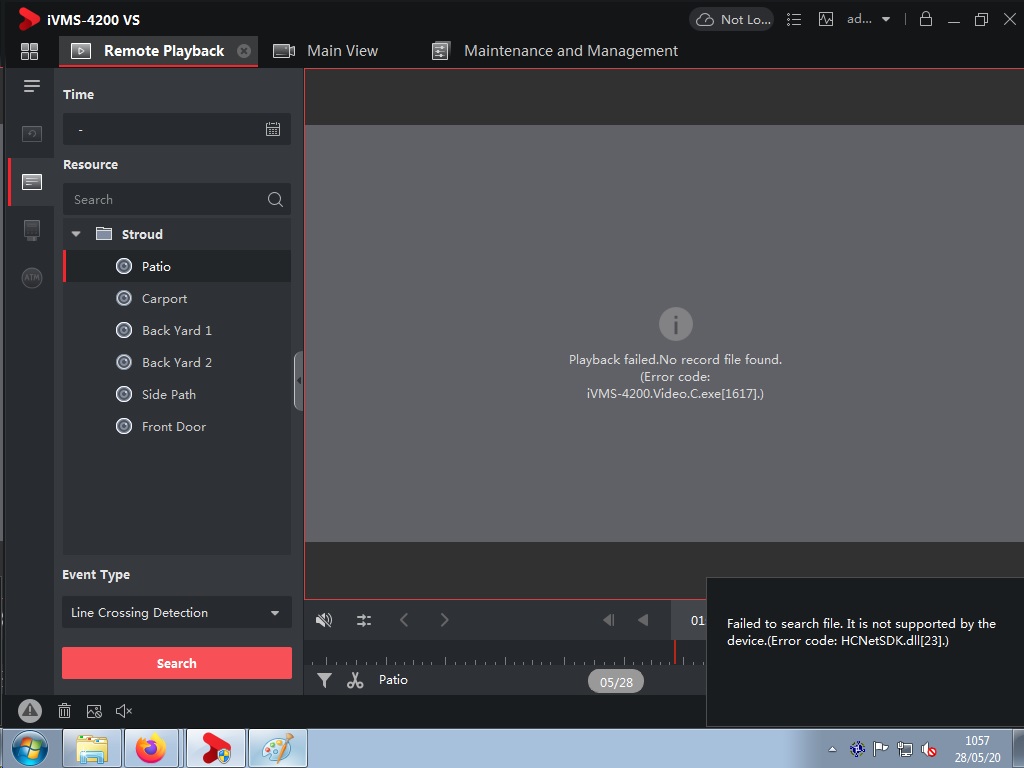Click the clip scissors icon
1024x768 pixels.
tap(355, 680)
